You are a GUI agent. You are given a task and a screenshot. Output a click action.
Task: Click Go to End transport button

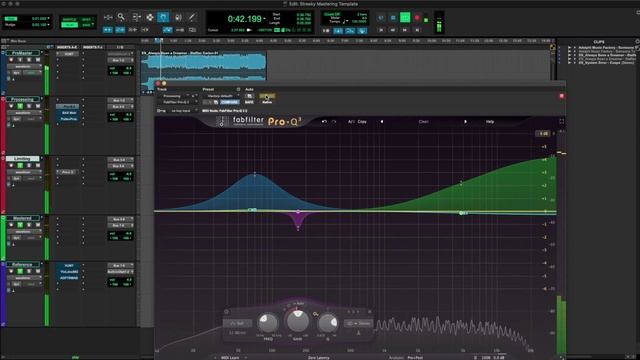[x=417, y=30]
